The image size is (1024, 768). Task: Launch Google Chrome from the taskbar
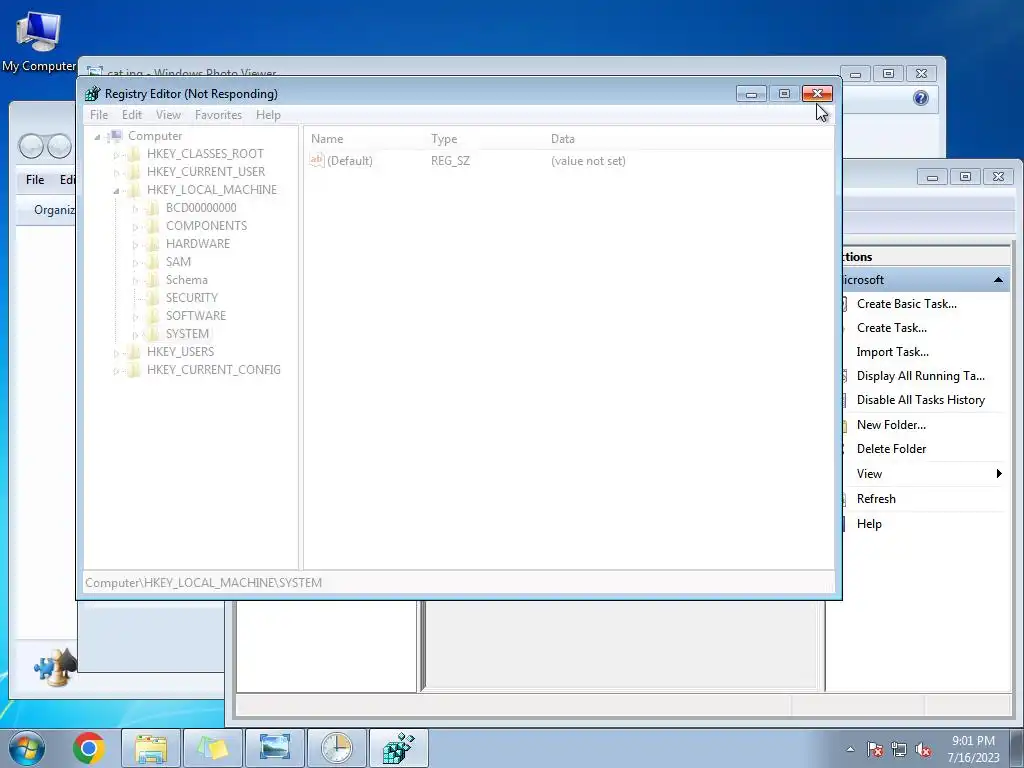89,748
